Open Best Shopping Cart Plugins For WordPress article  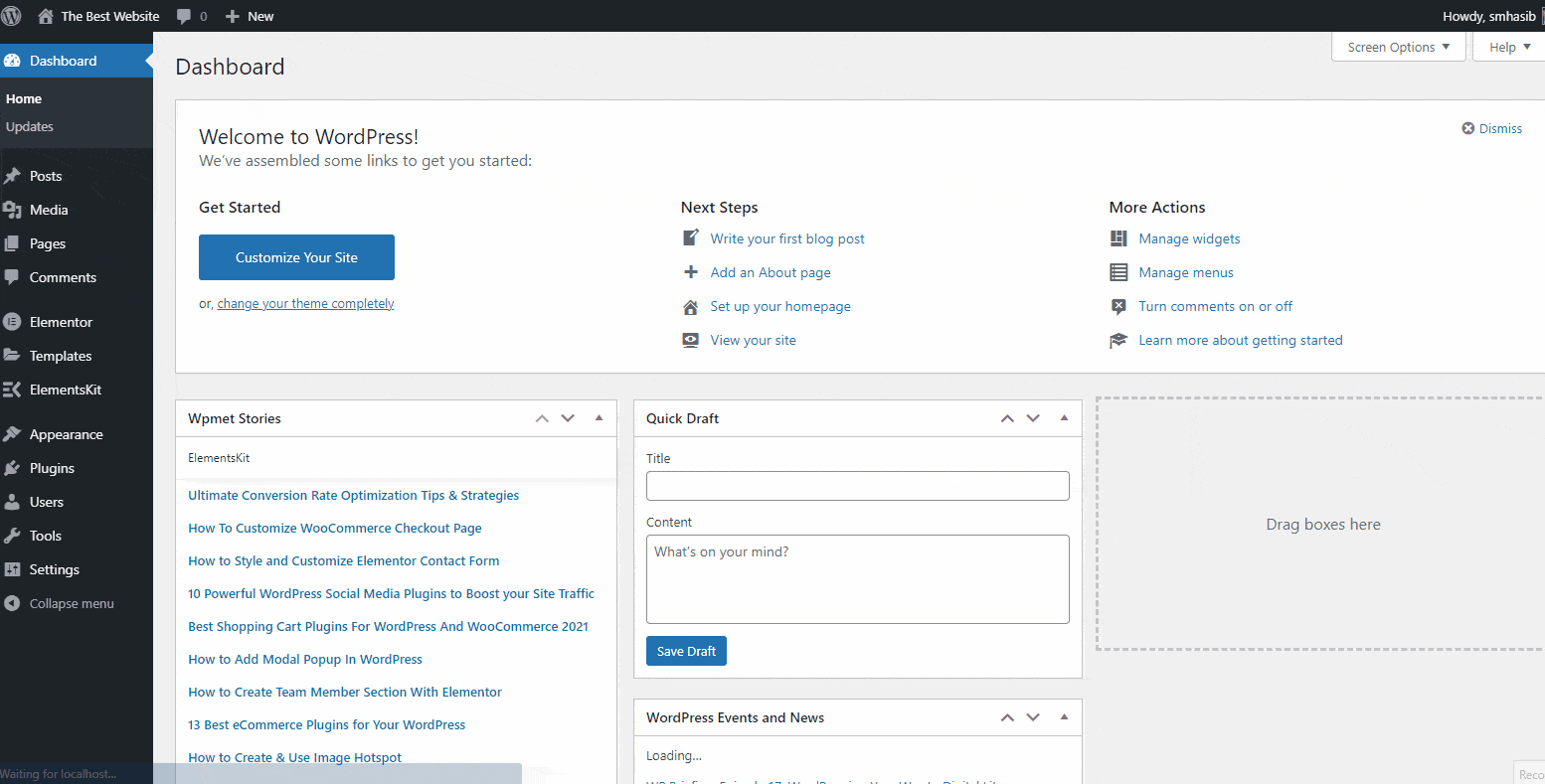pyautogui.click(x=388, y=626)
